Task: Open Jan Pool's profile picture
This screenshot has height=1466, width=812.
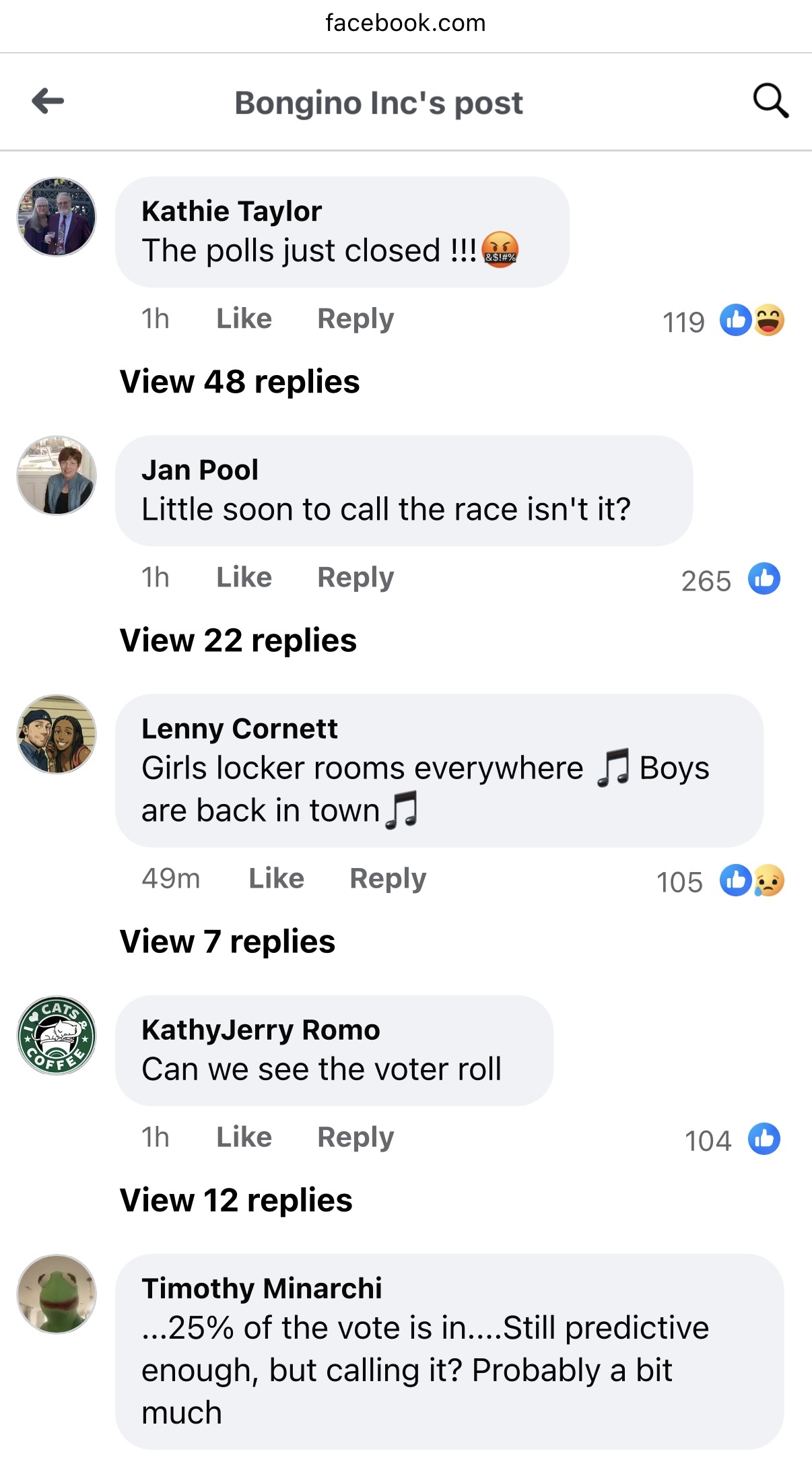Action: (x=57, y=475)
